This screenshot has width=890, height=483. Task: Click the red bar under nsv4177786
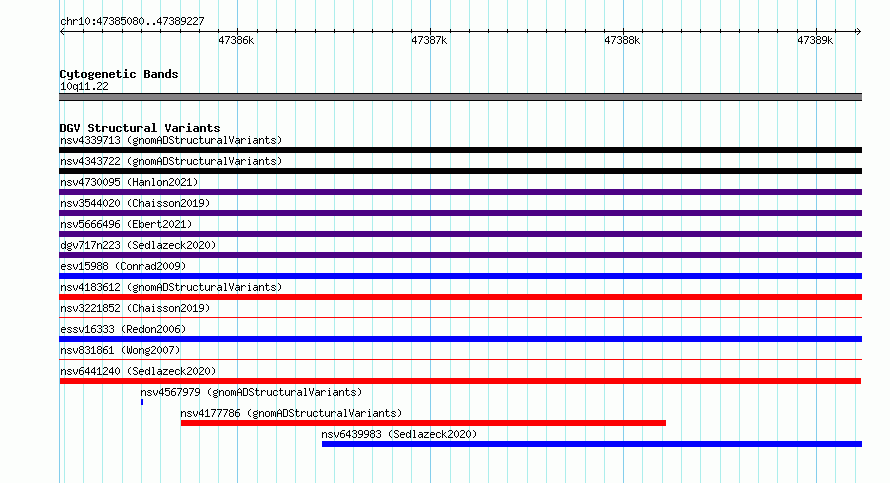[x=423, y=423]
